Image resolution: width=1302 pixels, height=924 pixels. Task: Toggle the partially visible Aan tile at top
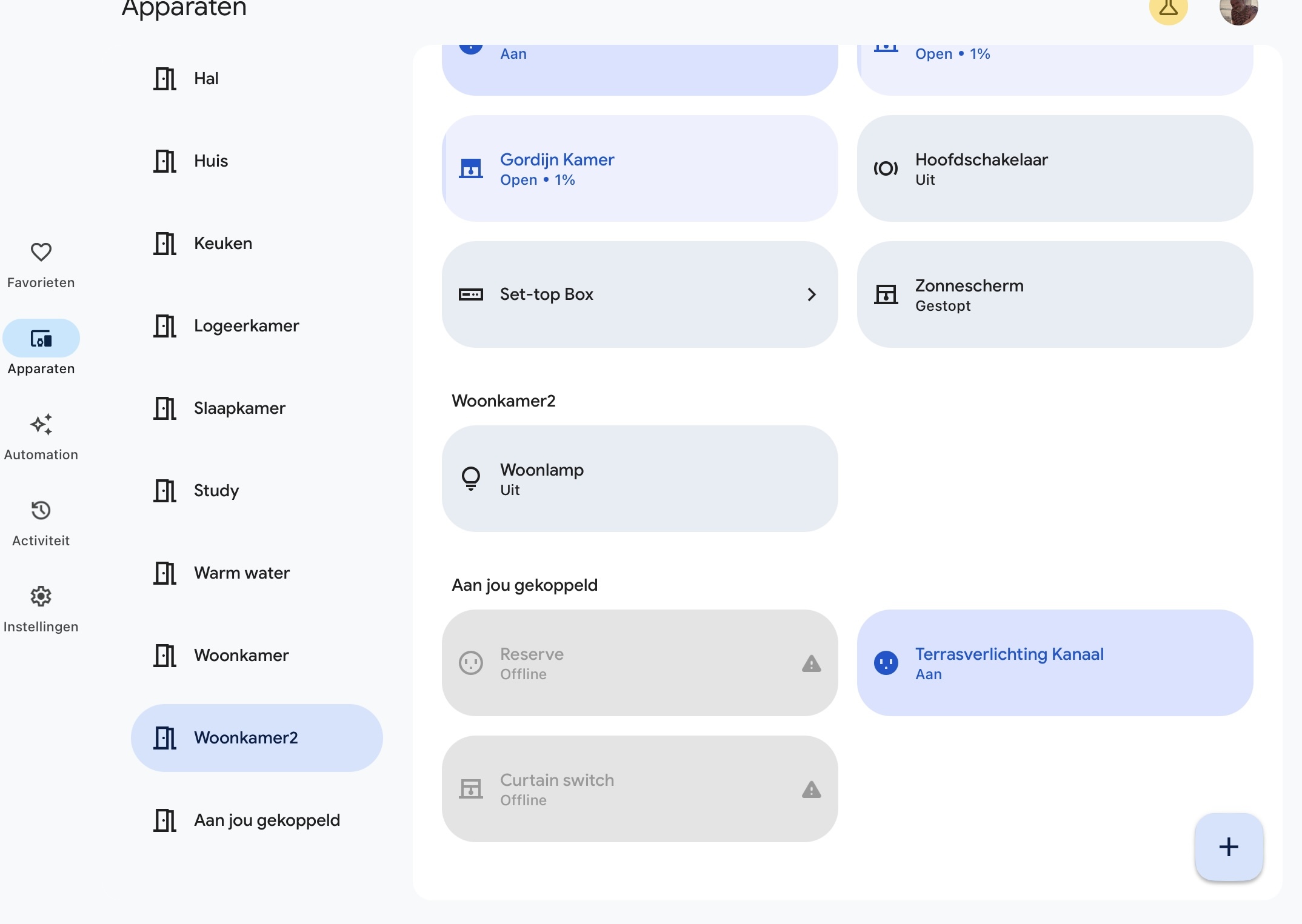tap(639, 69)
